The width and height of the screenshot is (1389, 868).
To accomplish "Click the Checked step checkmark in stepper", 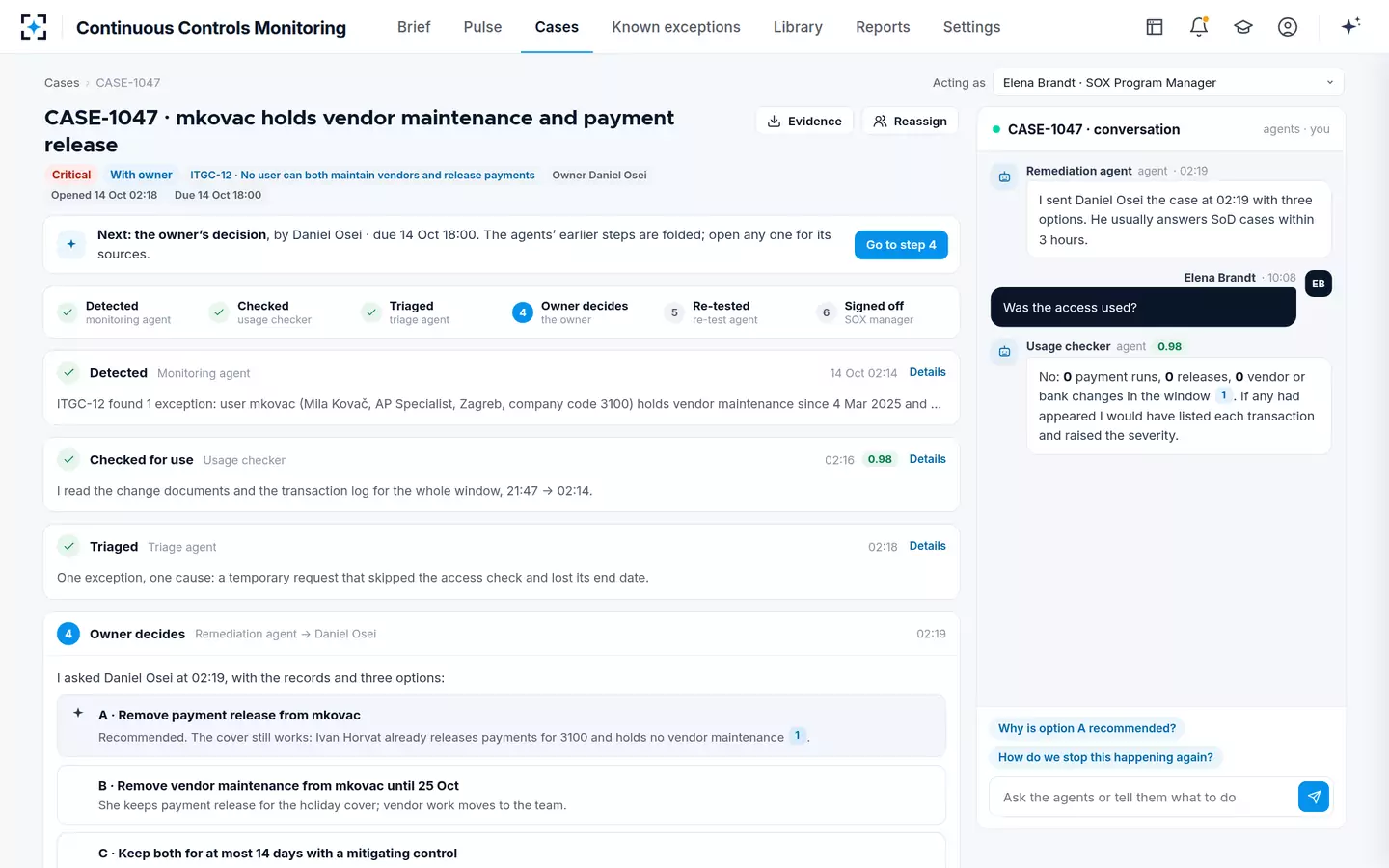I will pos(219,312).
